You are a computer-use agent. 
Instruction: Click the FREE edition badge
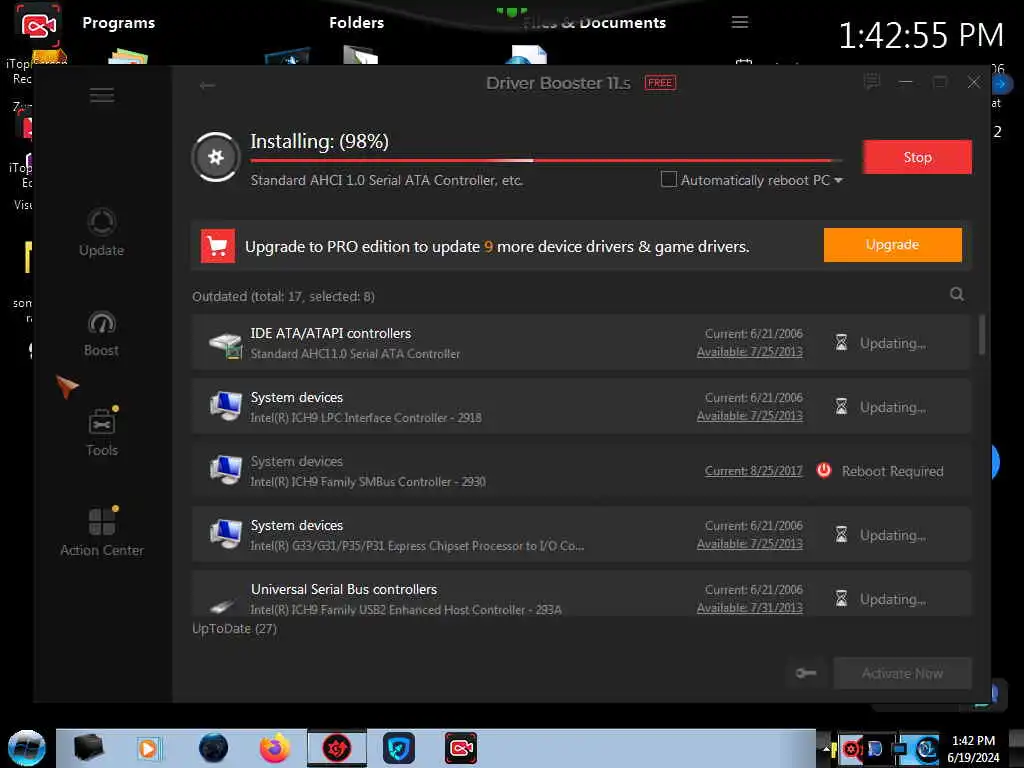click(660, 83)
